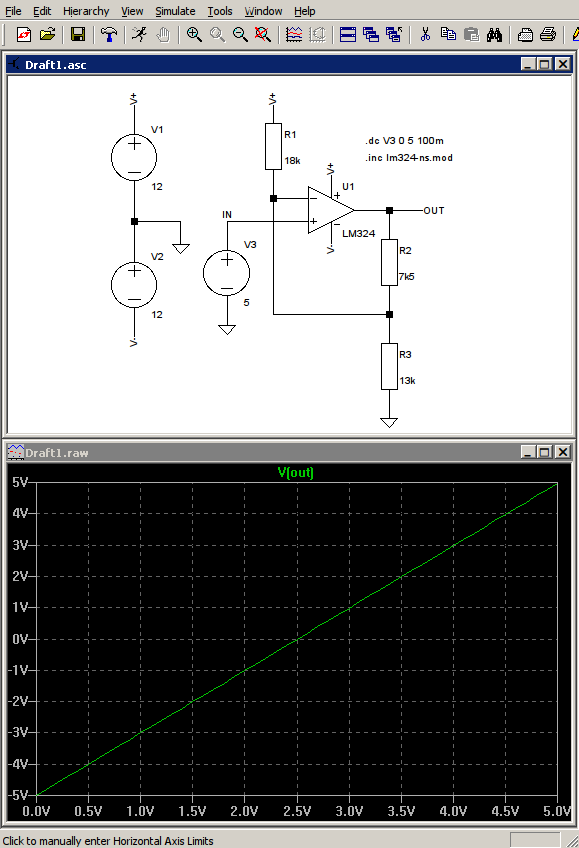Screen dimensions: 579x848
Task: Create a new schematic with the toolbar icon
Action: click(x=24, y=35)
